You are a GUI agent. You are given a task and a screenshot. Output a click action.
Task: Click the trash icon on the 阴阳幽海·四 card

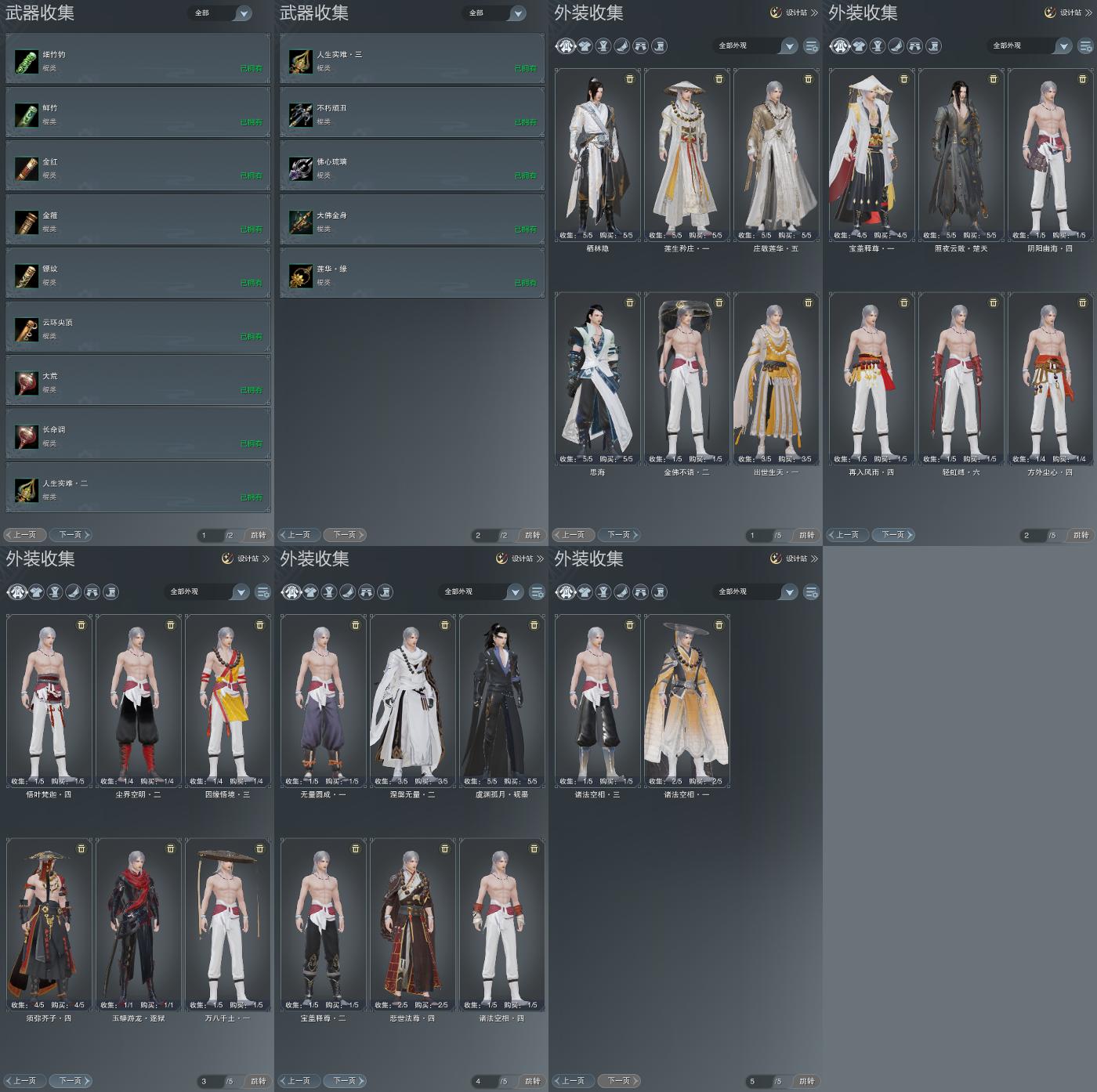coord(1083,79)
